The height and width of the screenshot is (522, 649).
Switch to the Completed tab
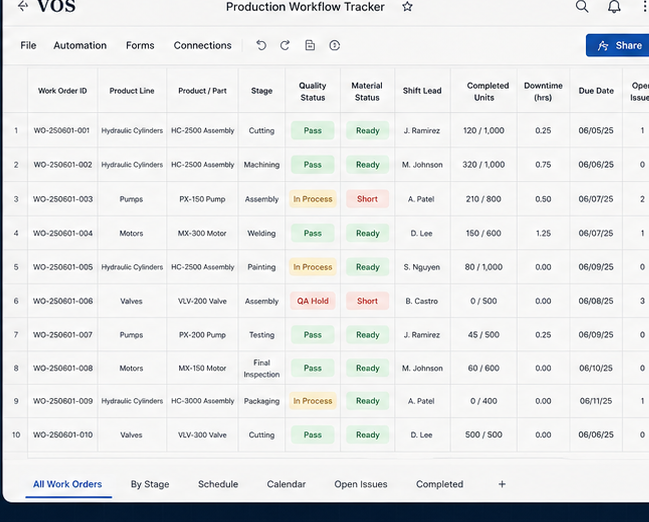(x=440, y=484)
